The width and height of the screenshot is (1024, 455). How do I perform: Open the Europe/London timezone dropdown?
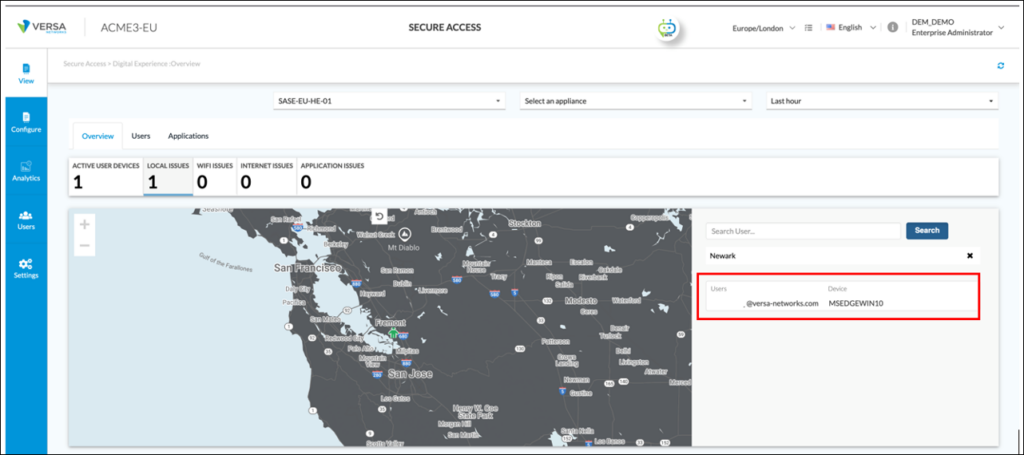click(764, 28)
